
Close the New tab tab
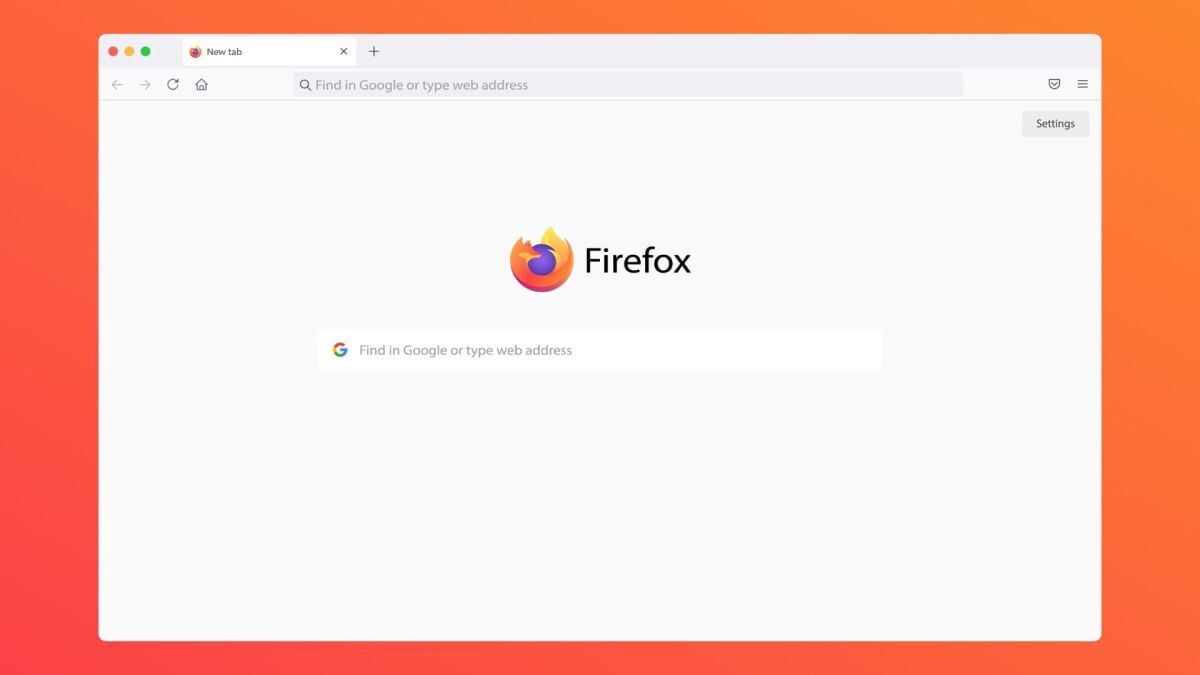(343, 51)
